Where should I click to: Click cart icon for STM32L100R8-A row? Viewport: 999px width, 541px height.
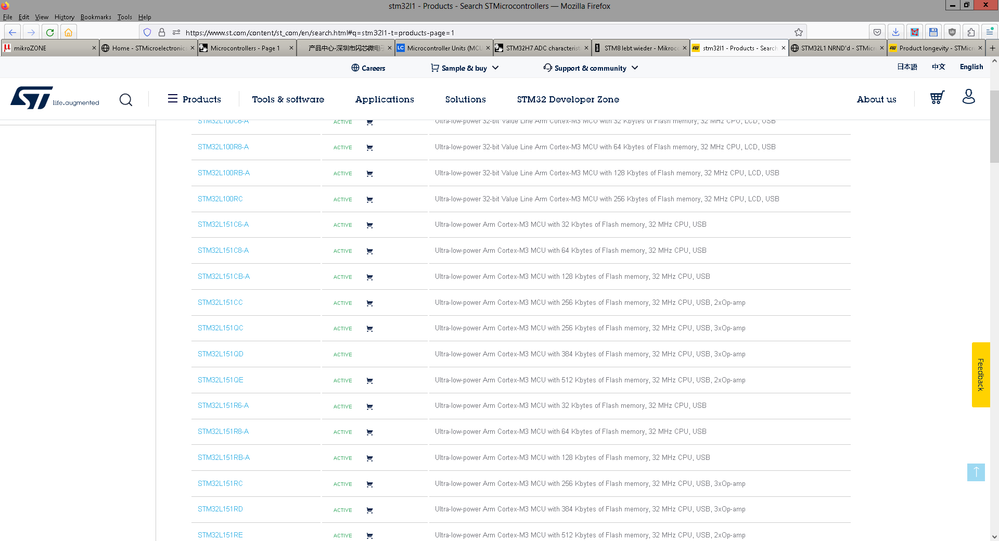pyautogui.click(x=370, y=148)
